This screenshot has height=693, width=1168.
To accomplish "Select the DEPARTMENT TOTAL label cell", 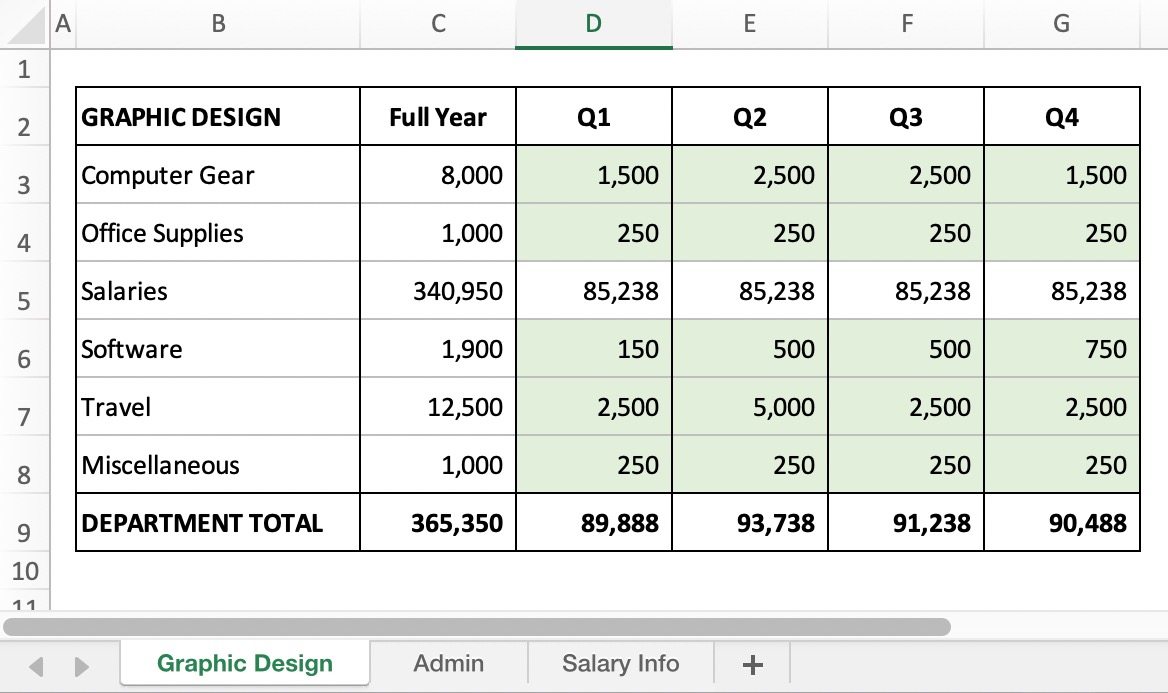I will pyautogui.click(x=218, y=522).
